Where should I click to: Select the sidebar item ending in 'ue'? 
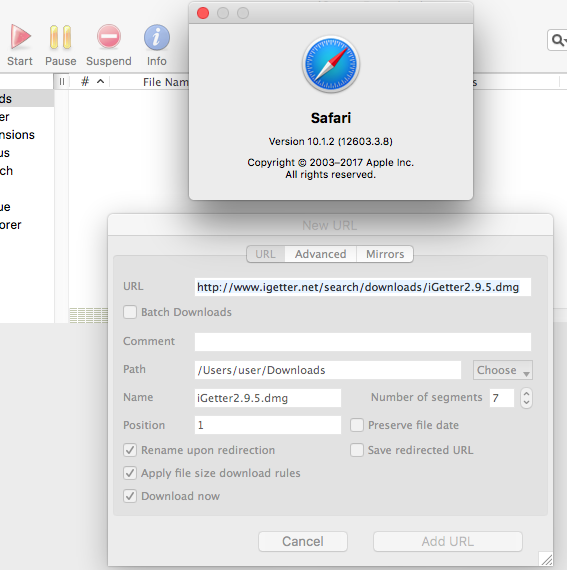27,207
